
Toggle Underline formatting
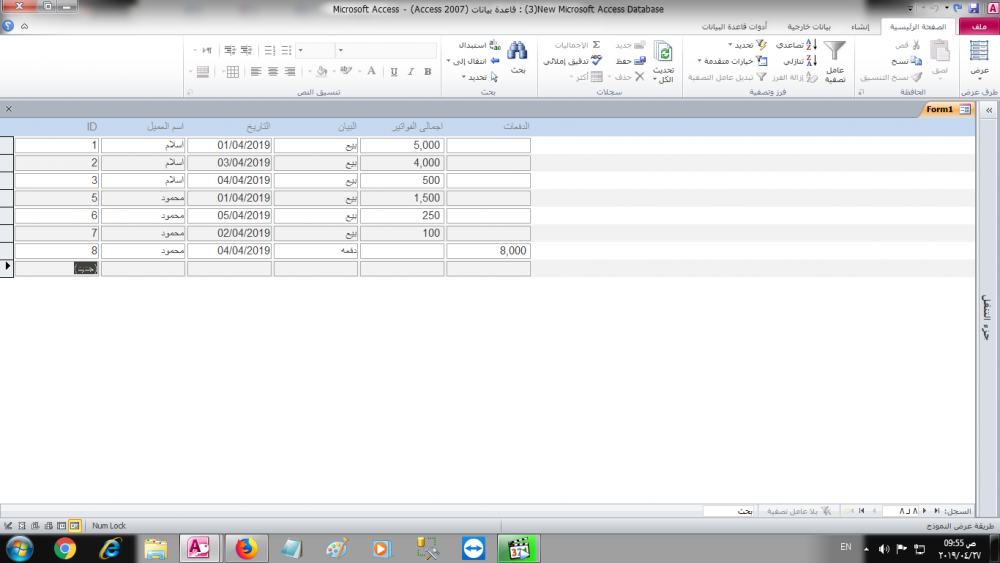[393, 71]
